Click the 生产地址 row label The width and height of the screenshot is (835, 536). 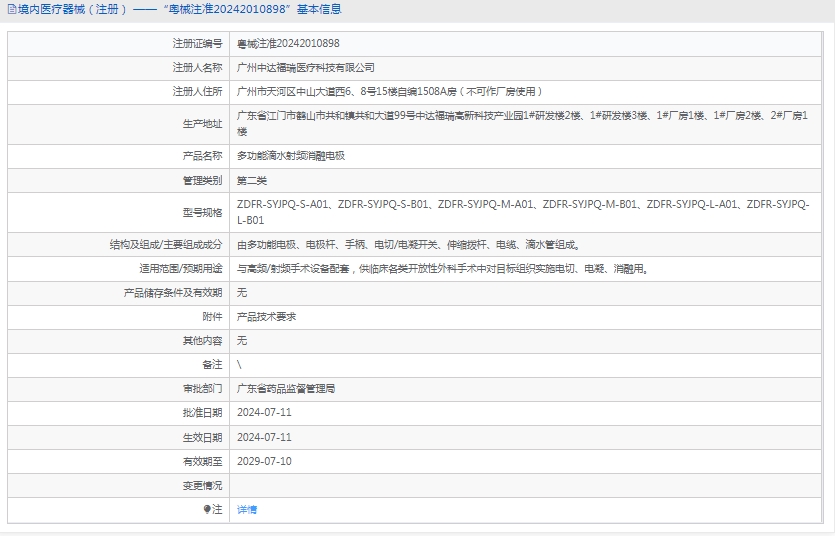coord(202,124)
